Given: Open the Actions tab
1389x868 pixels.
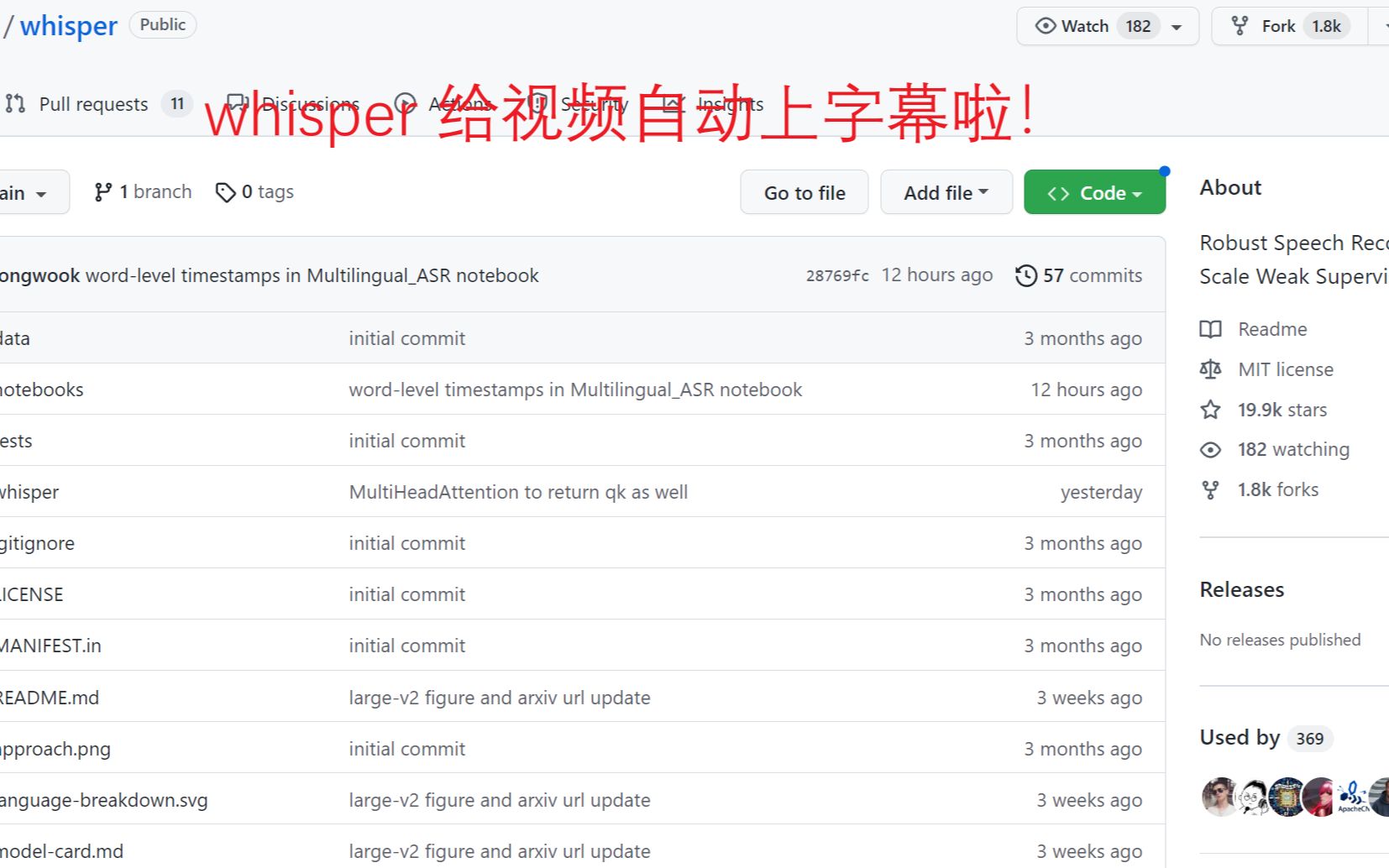Looking at the screenshot, I should point(443,104).
